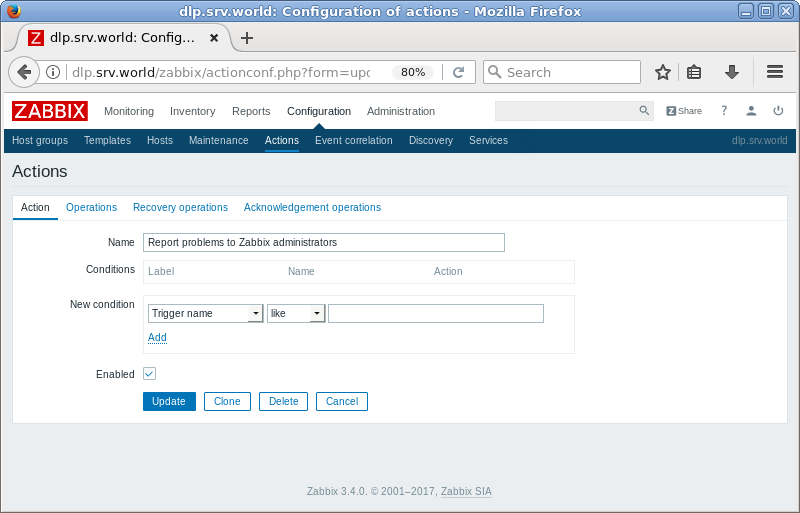Click the 80% zoom level indicator
Viewport: 800px width, 513px height.
click(x=413, y=72)
